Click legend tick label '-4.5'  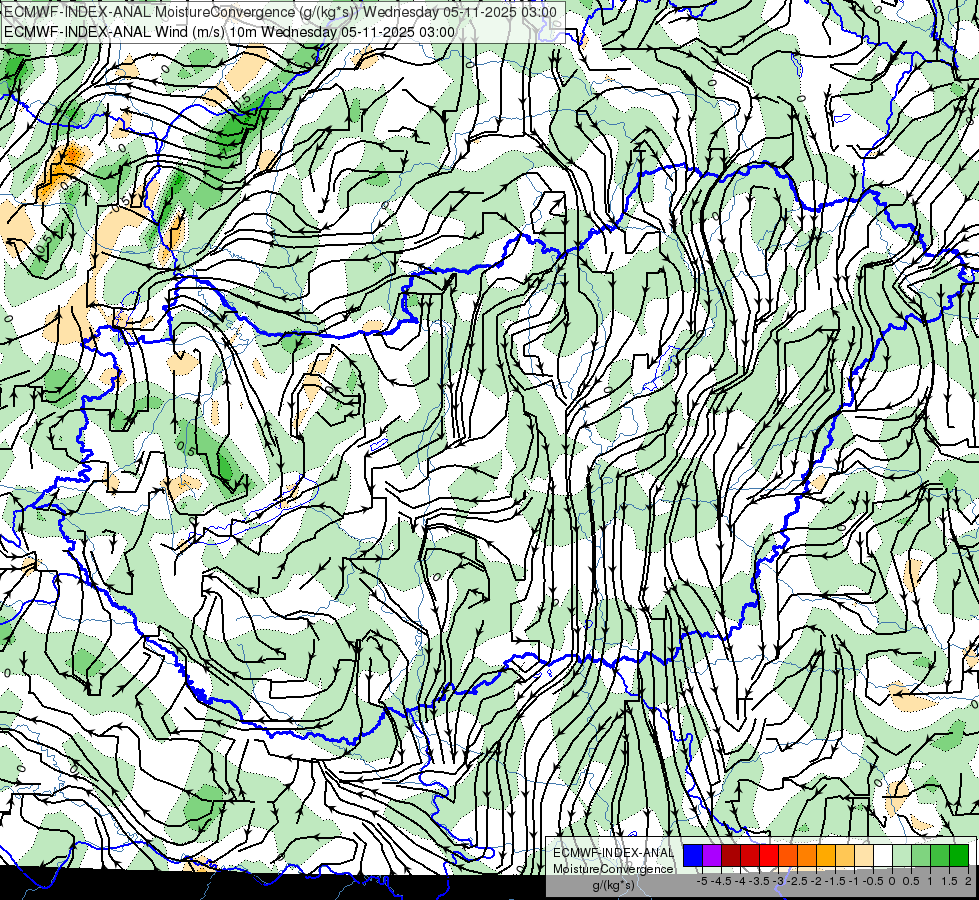(x=721, y=881)
